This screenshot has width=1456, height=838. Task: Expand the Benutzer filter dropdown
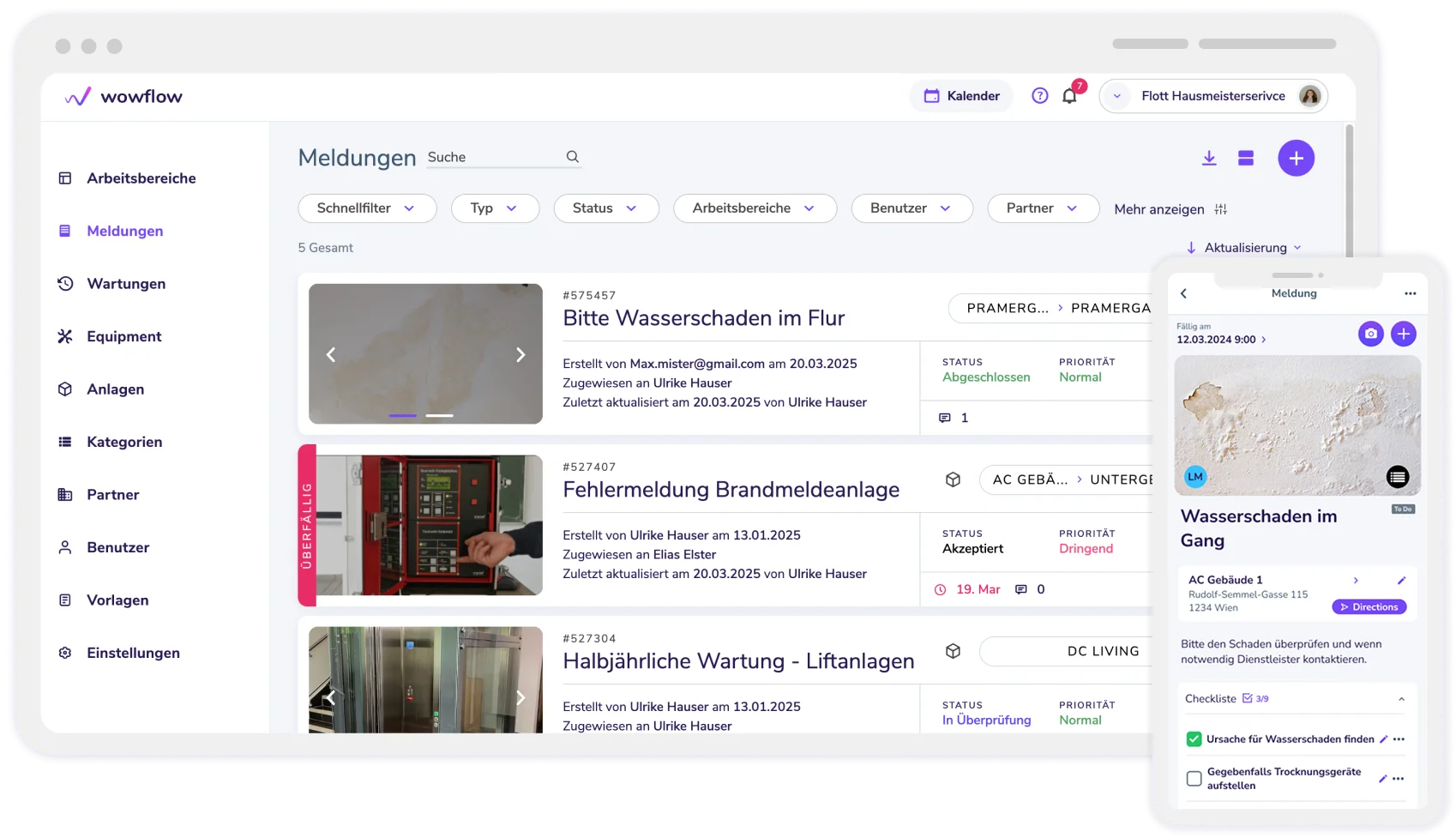click(912, 208)
